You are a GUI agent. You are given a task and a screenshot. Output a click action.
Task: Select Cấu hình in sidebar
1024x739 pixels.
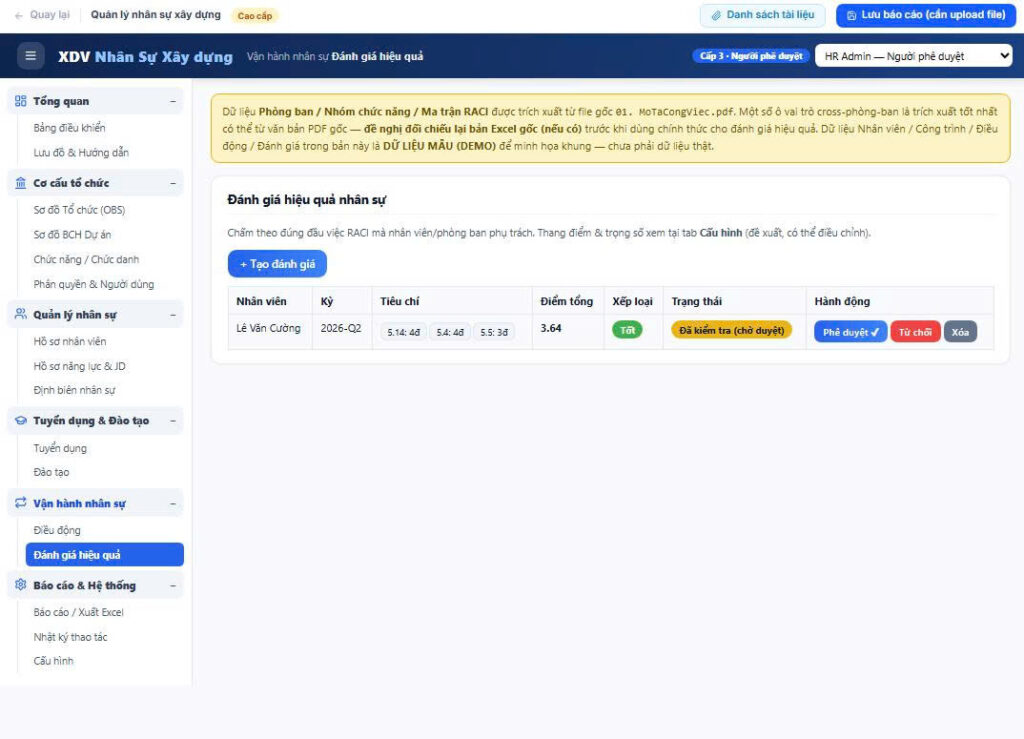tap(54, 661)
